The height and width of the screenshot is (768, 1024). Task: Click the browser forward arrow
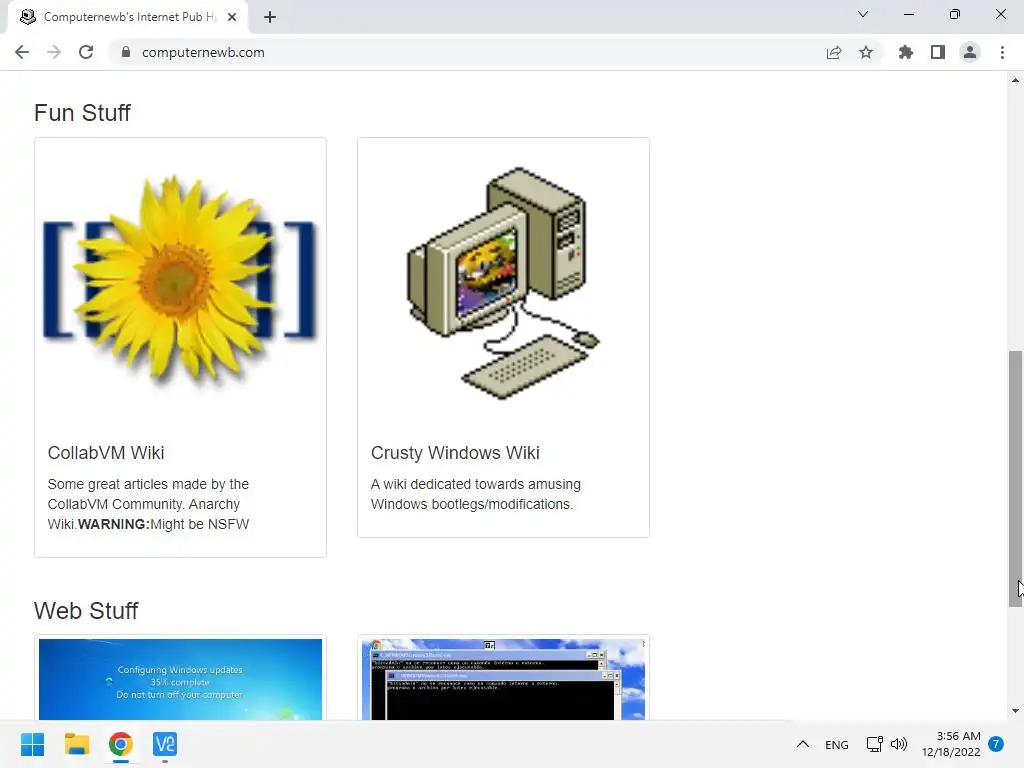tap(54, 52)
